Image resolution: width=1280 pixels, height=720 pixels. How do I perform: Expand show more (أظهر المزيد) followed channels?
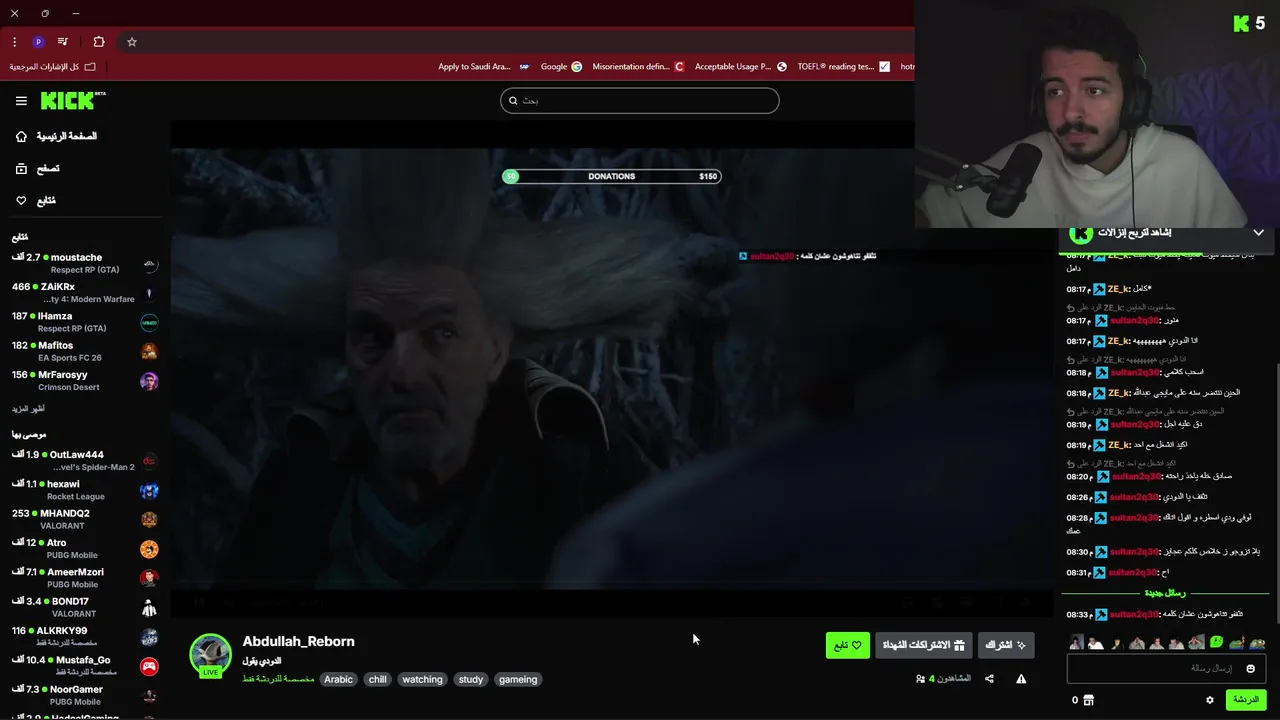point(28,409)
